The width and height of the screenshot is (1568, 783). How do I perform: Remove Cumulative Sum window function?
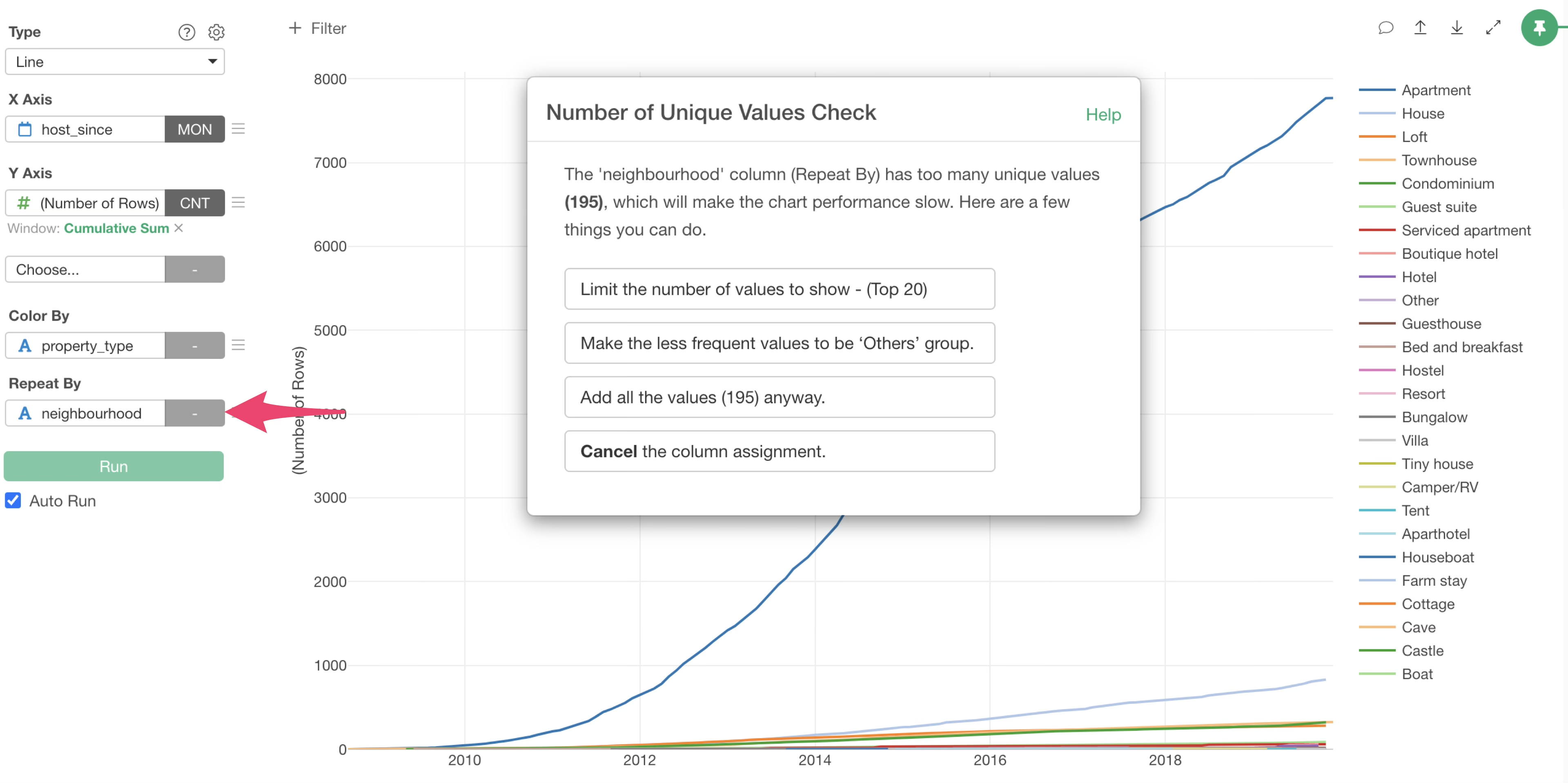tap(179, 228)
